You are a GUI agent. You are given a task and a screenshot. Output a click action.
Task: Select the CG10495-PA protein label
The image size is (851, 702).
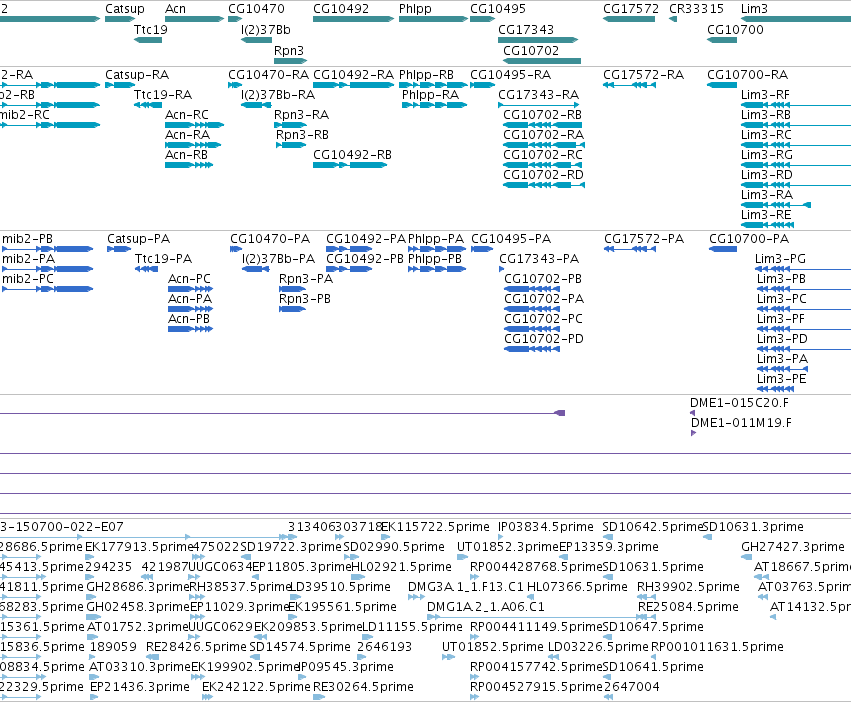[511, 239]
